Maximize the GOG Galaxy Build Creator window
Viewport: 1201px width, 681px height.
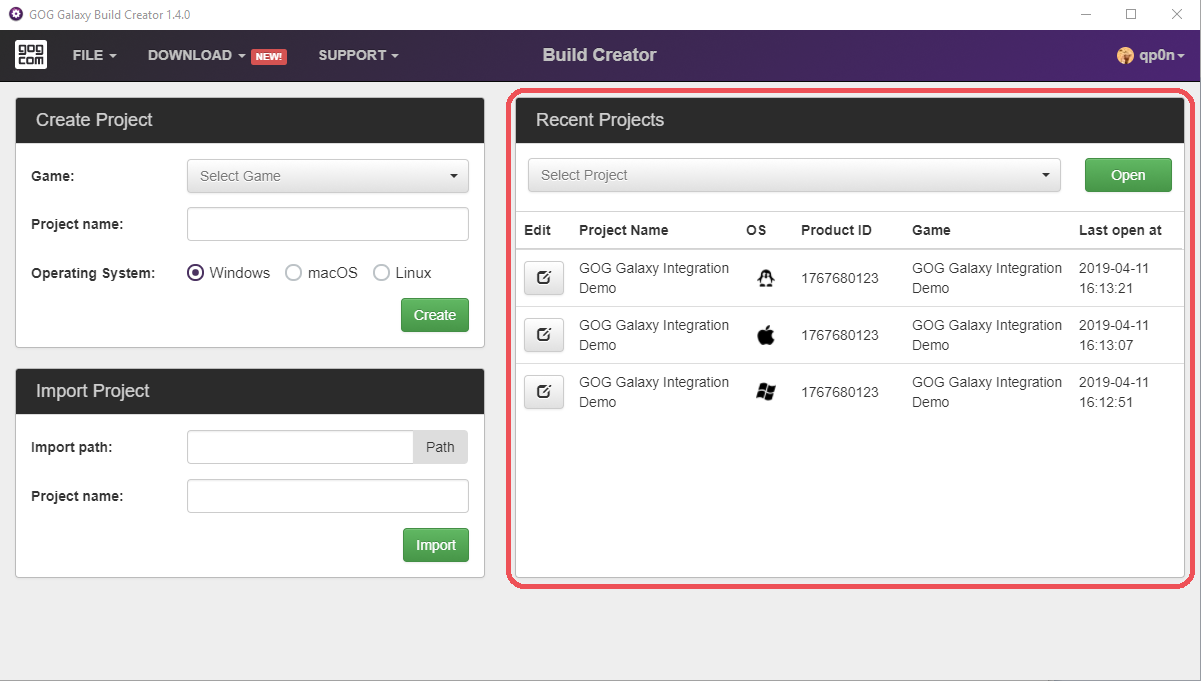(x=1131, y=14)
